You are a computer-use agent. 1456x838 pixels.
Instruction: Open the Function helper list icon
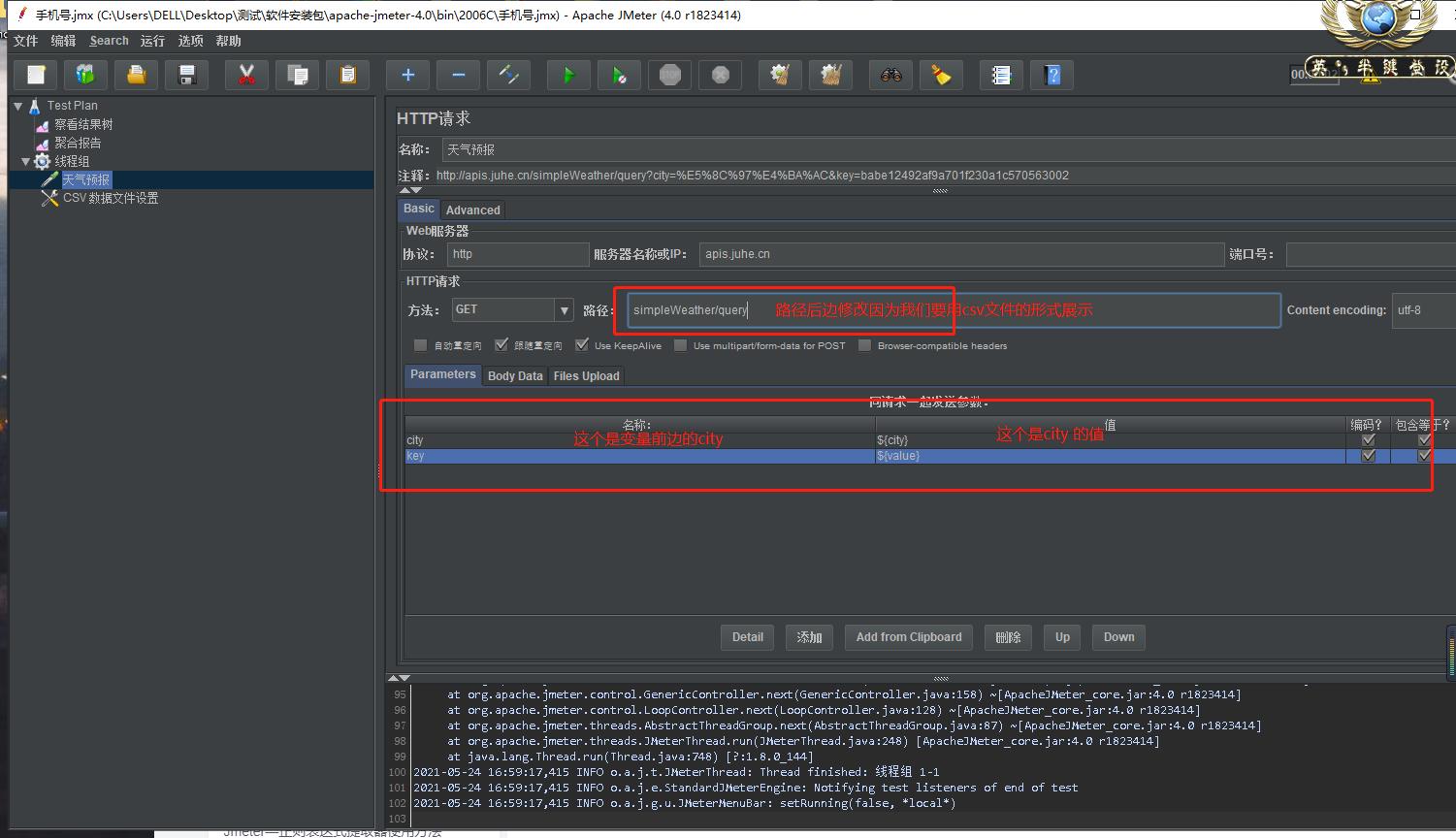[x=1001, y=75]
